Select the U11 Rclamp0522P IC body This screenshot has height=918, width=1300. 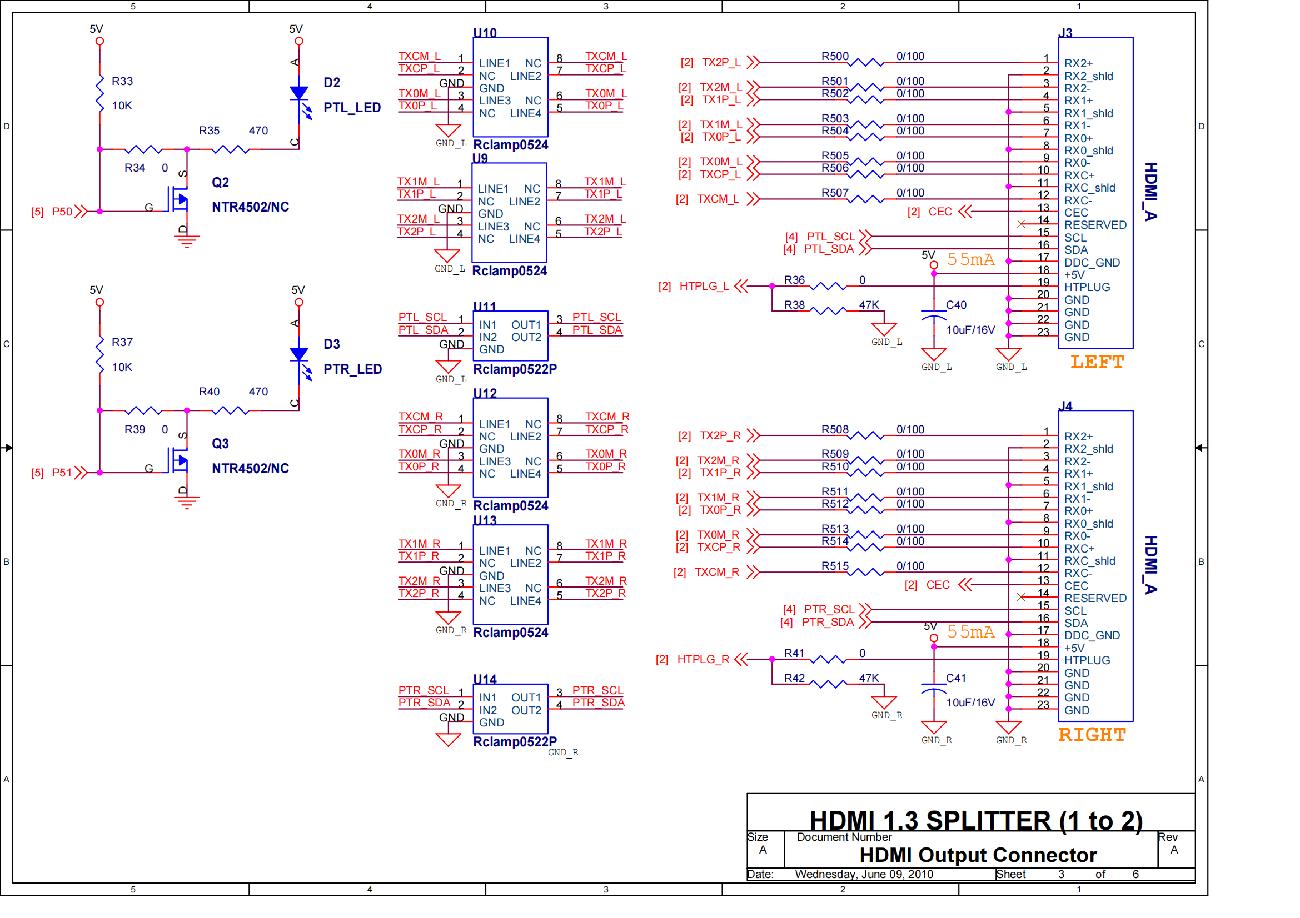510,335
